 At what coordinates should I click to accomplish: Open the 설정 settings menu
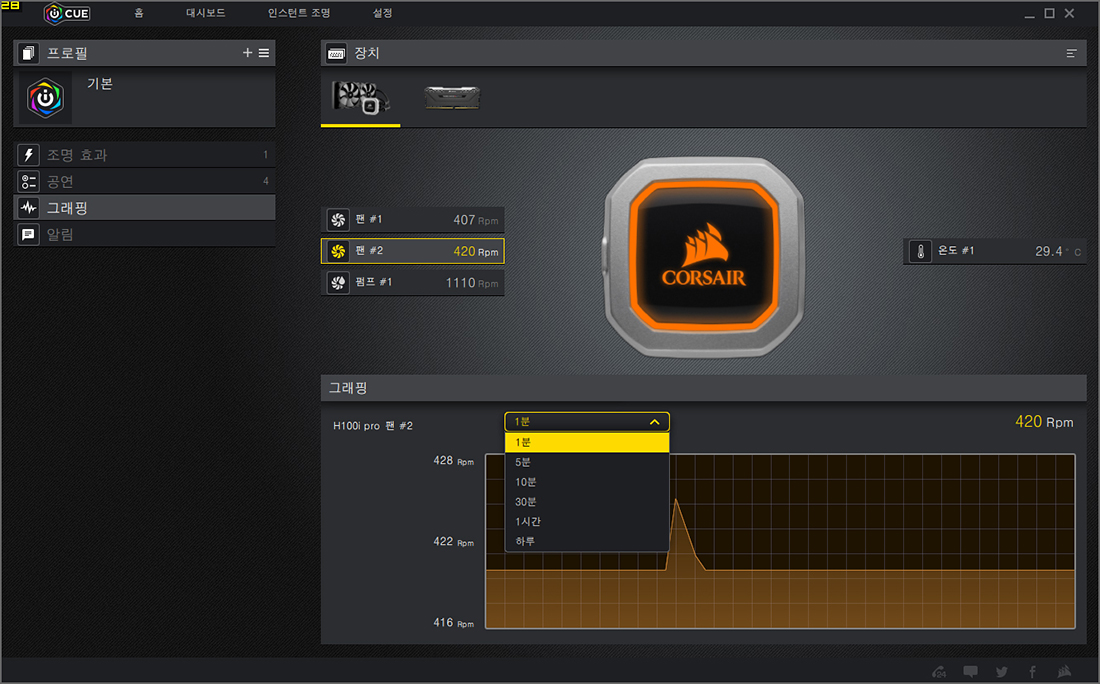382,13
